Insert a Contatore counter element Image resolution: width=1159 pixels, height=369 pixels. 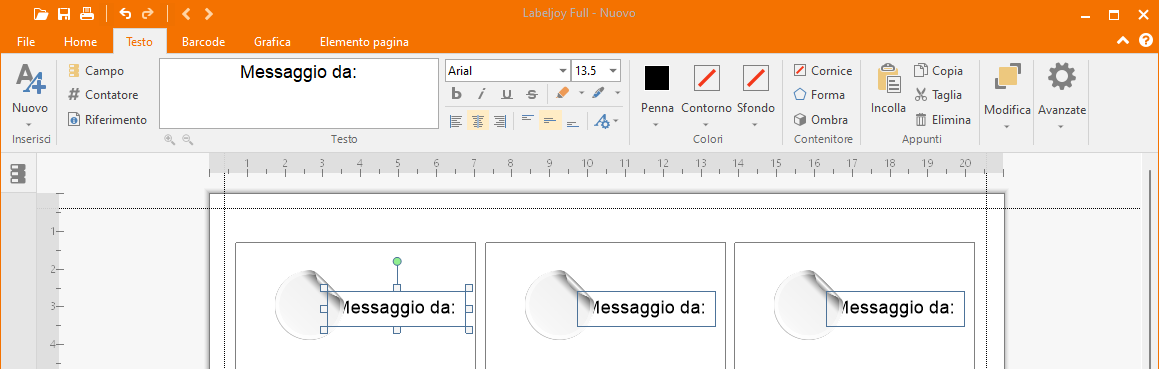(103, 95)
